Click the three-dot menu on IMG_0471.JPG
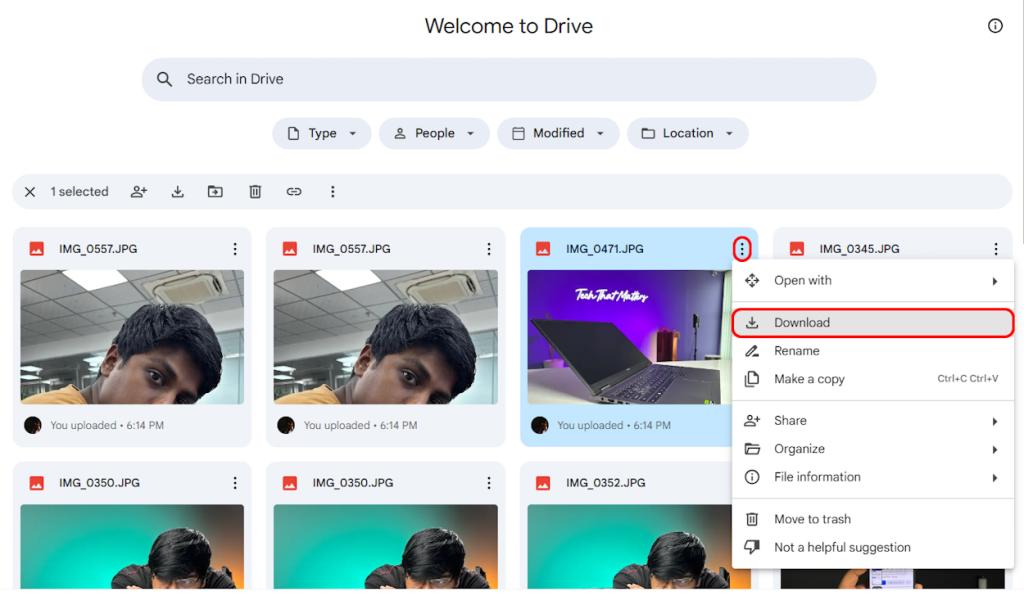 [x=742, y=249]
